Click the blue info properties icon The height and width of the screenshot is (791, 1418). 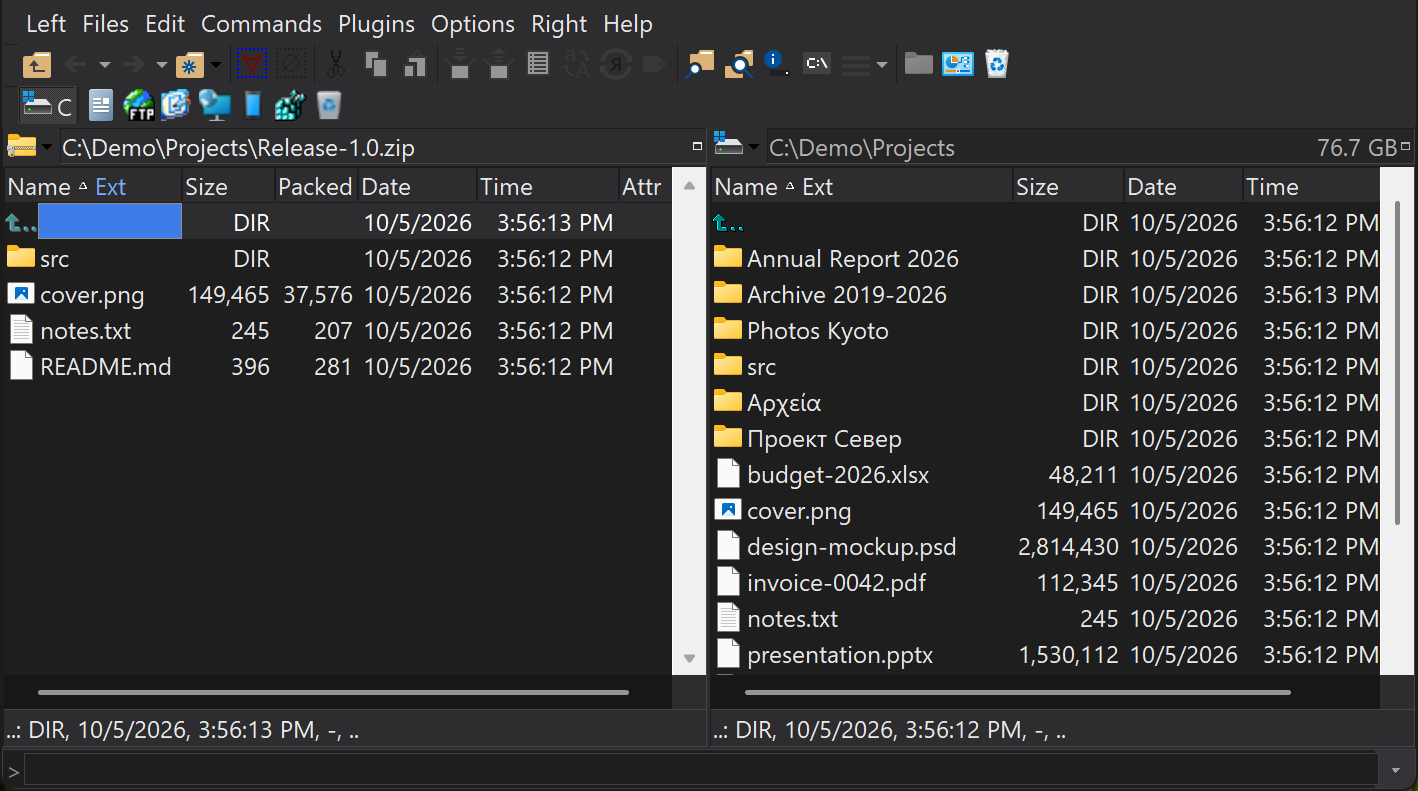tap(777, 65)
